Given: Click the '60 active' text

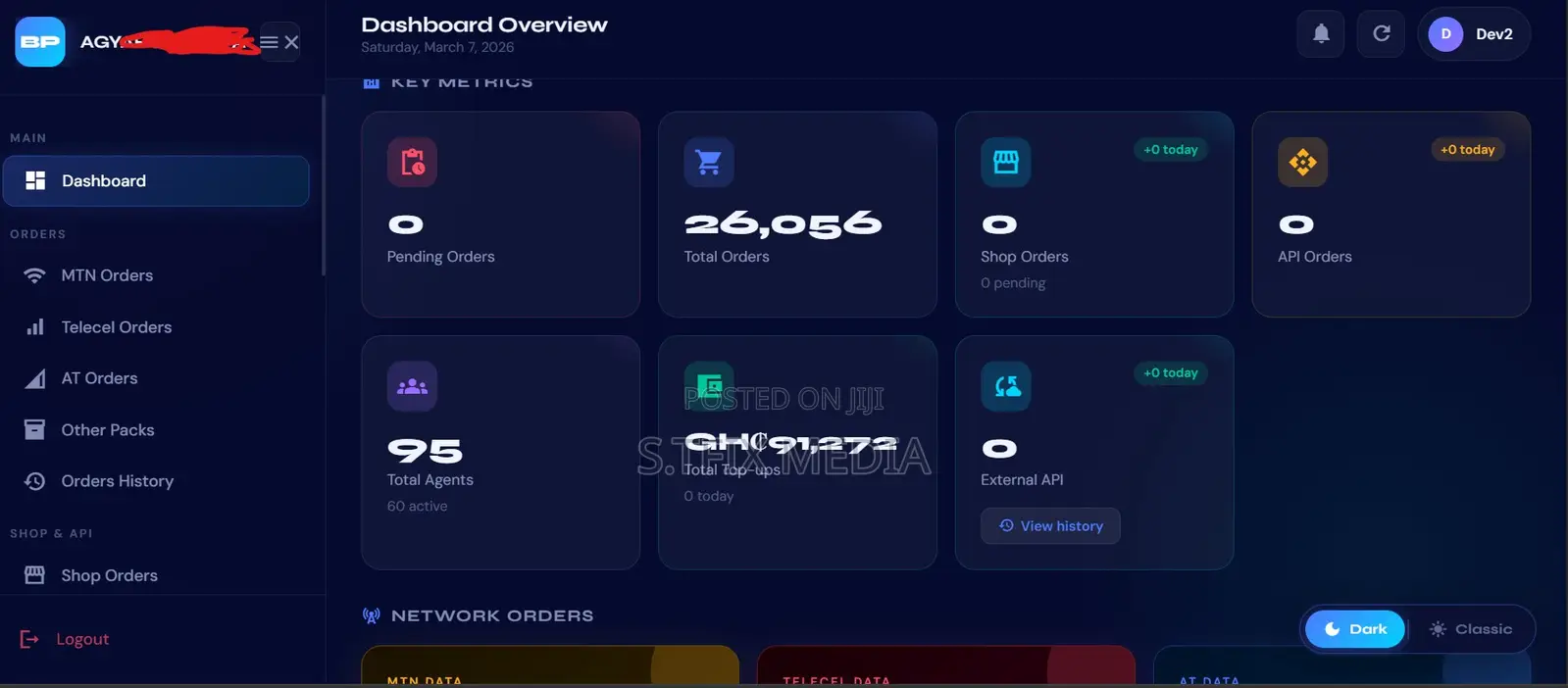Looking at the screenshot, I should pyautogui.click(x=418, y=507).
